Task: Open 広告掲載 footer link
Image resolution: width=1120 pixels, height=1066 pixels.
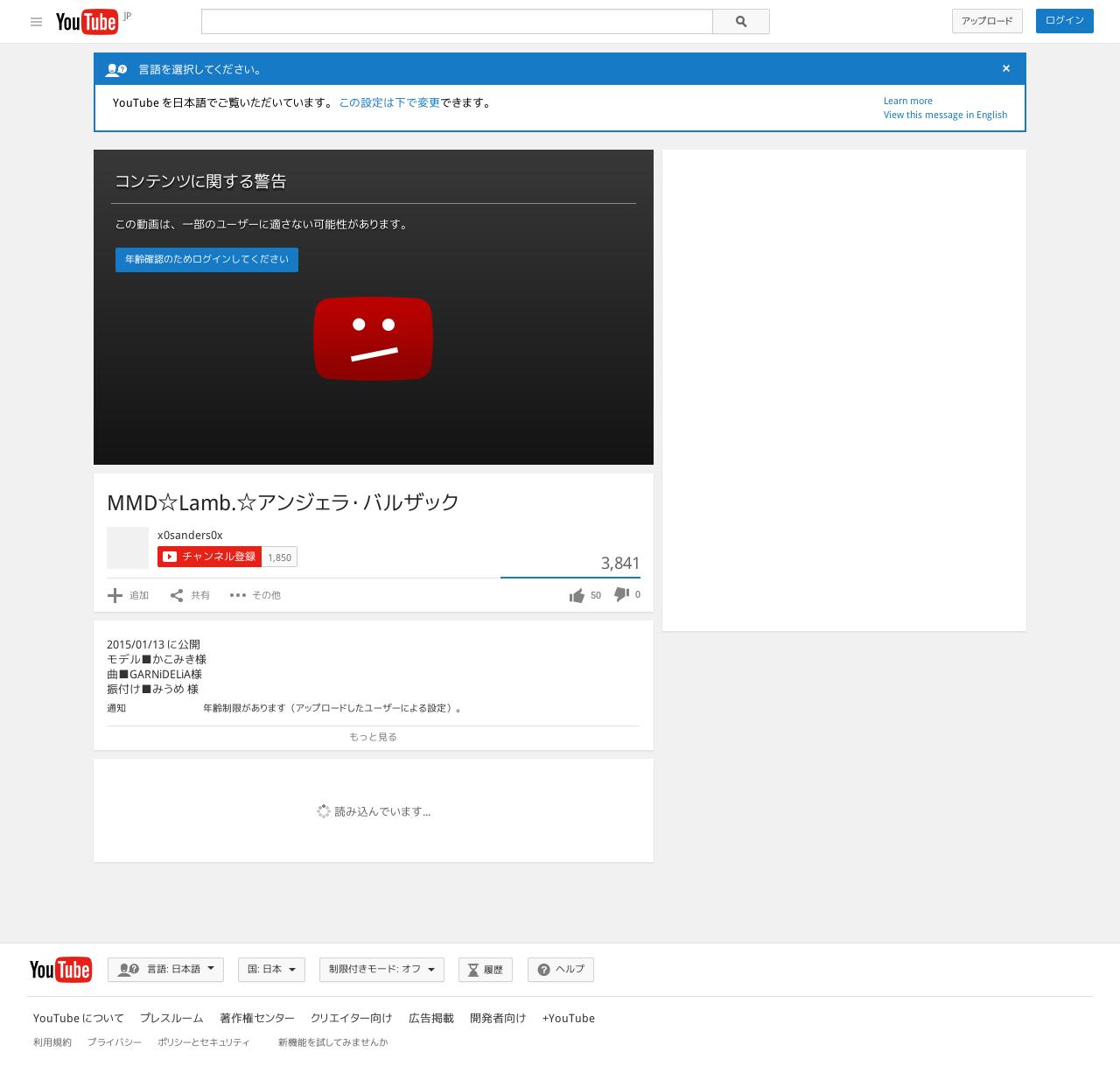Action: pos(431,1018)
